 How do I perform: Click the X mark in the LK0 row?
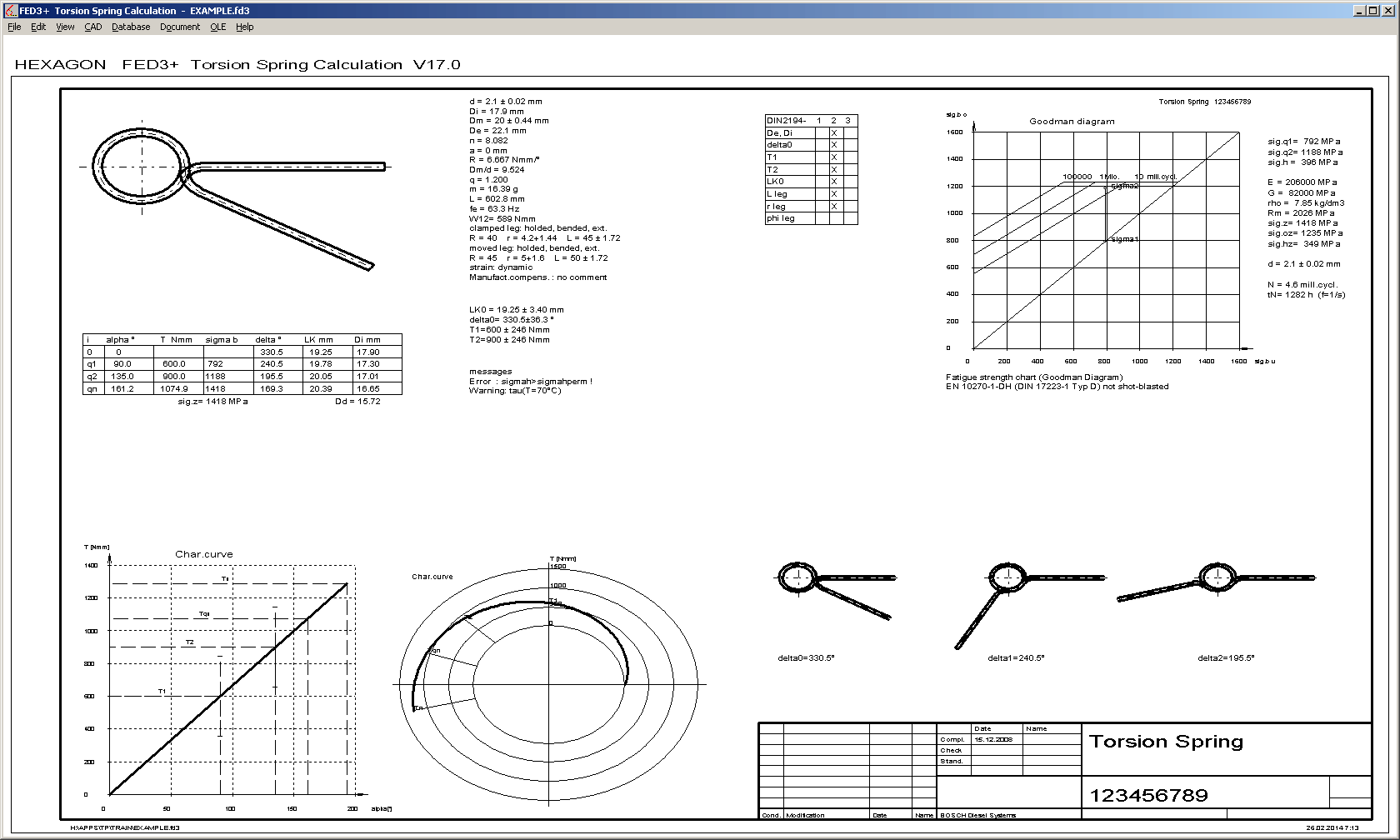click(x=833, y=182)
